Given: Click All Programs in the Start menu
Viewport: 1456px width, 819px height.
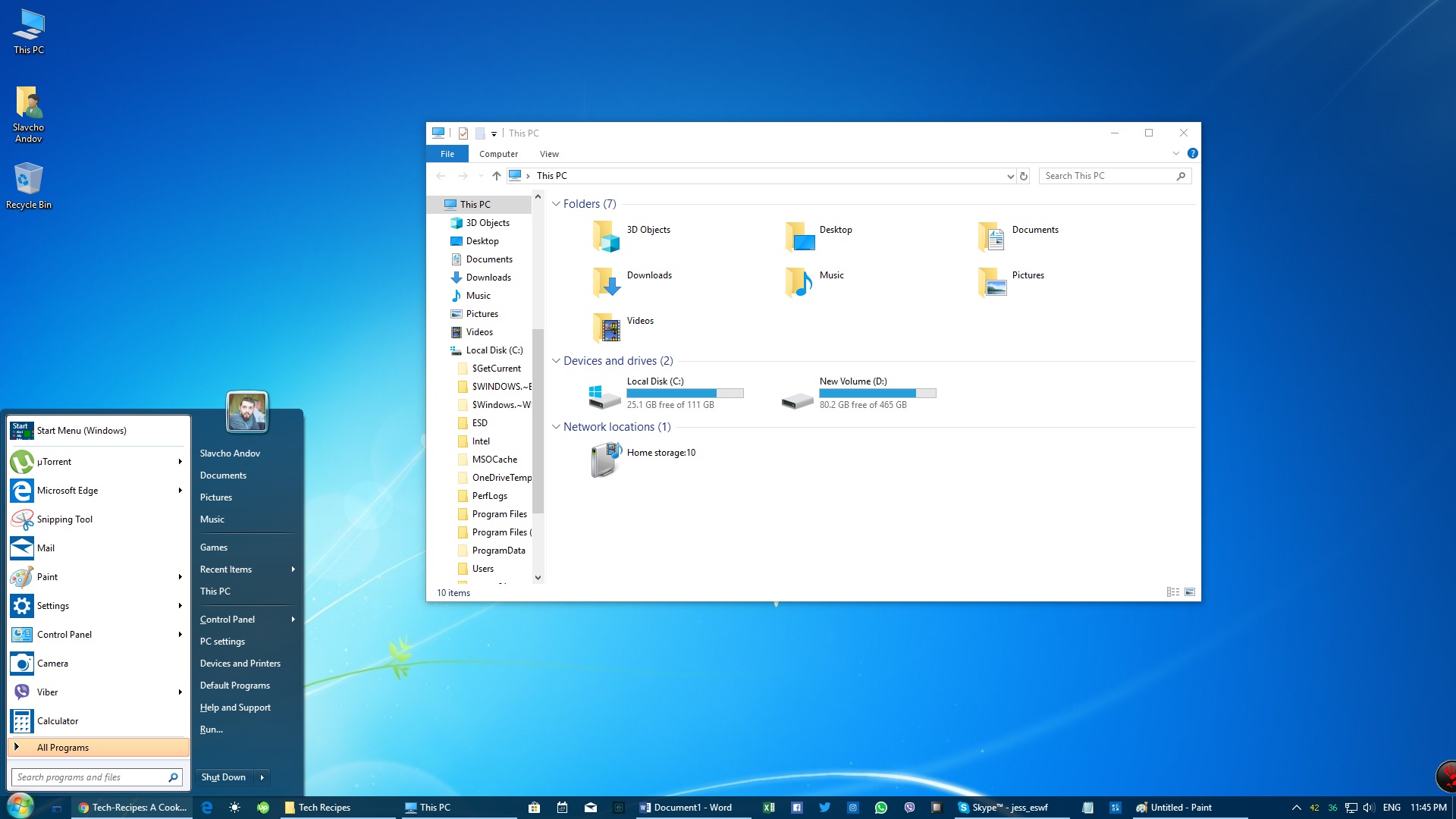Looking at the screenshot, I should (x=63, y=747).
